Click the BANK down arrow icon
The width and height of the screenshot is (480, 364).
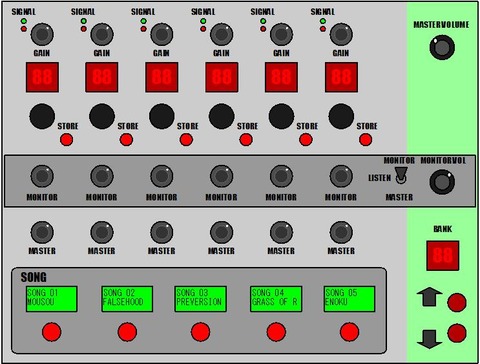[x=429, y=339]
